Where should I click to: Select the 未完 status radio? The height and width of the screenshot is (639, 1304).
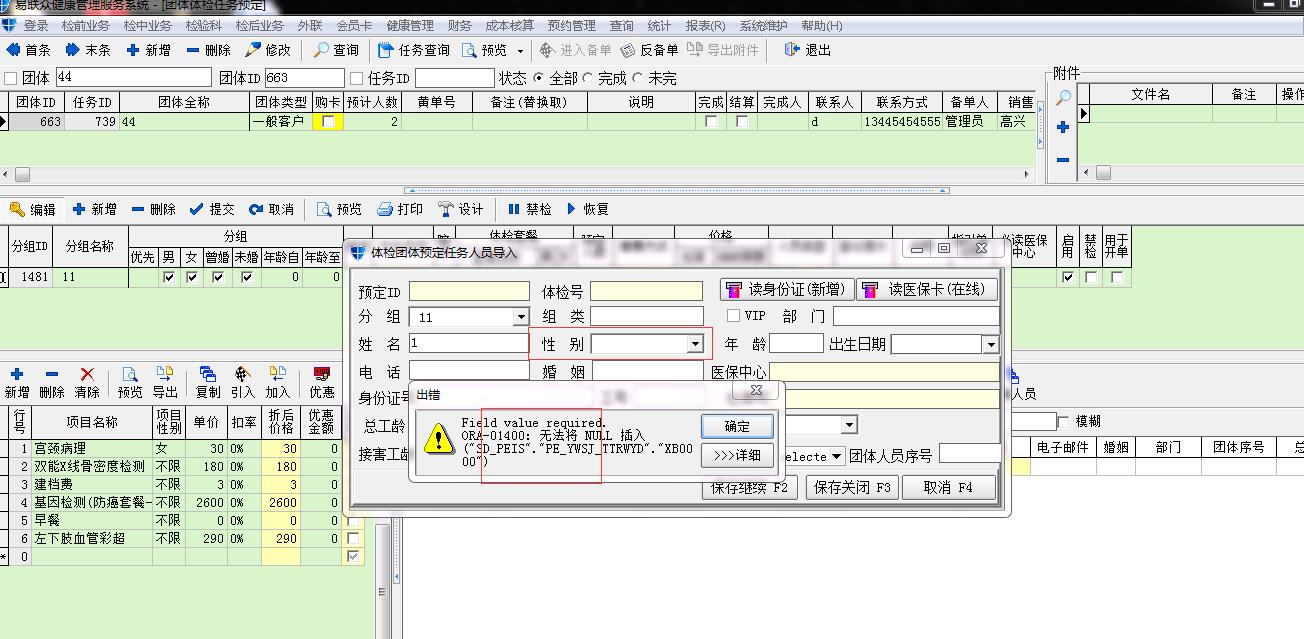point(637,78)
